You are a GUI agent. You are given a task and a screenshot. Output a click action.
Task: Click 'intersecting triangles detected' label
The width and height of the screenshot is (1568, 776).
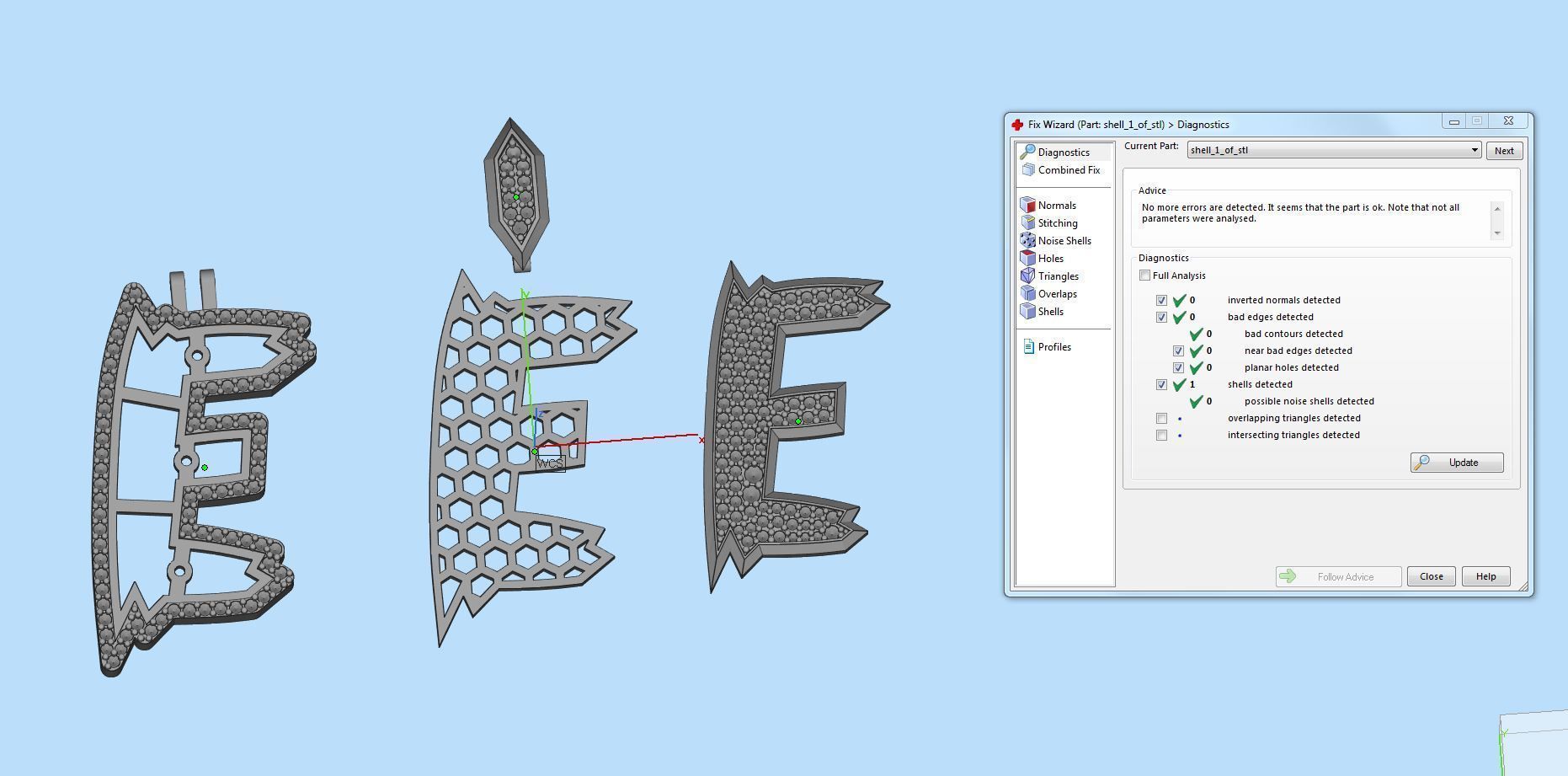tap(1293, 435)
